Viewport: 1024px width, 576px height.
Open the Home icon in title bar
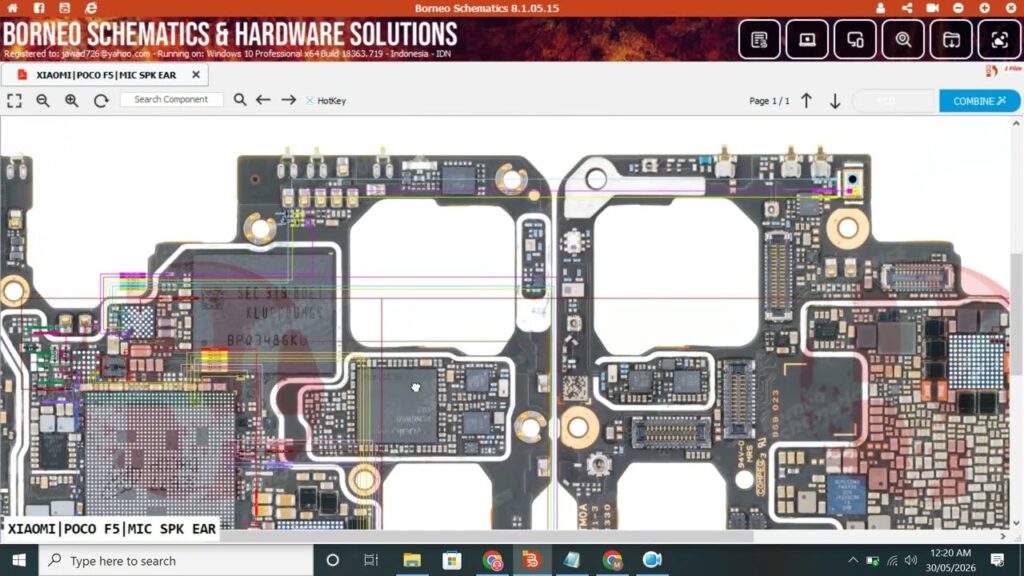point(12,8)
